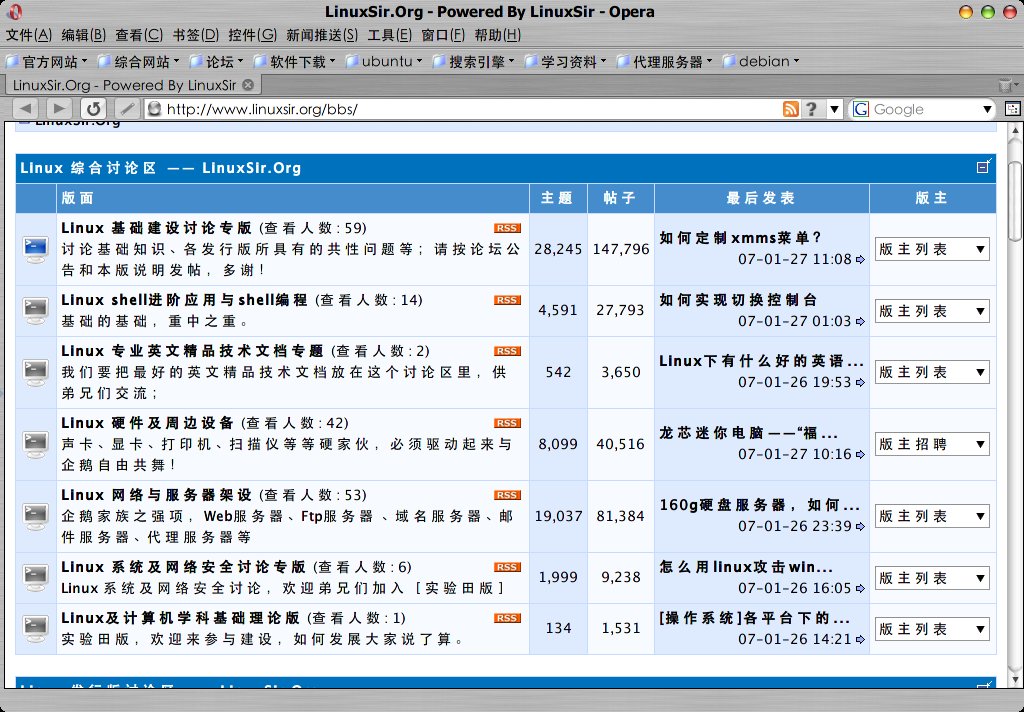Open the 工具(E) menu
The width and height of the screenshot is (1024, 712).
(x=389, y=35)
